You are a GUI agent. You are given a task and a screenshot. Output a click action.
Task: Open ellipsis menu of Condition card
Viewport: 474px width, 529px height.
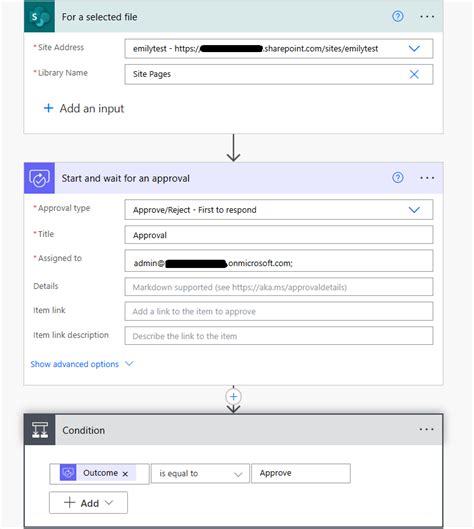click(426, 429)
